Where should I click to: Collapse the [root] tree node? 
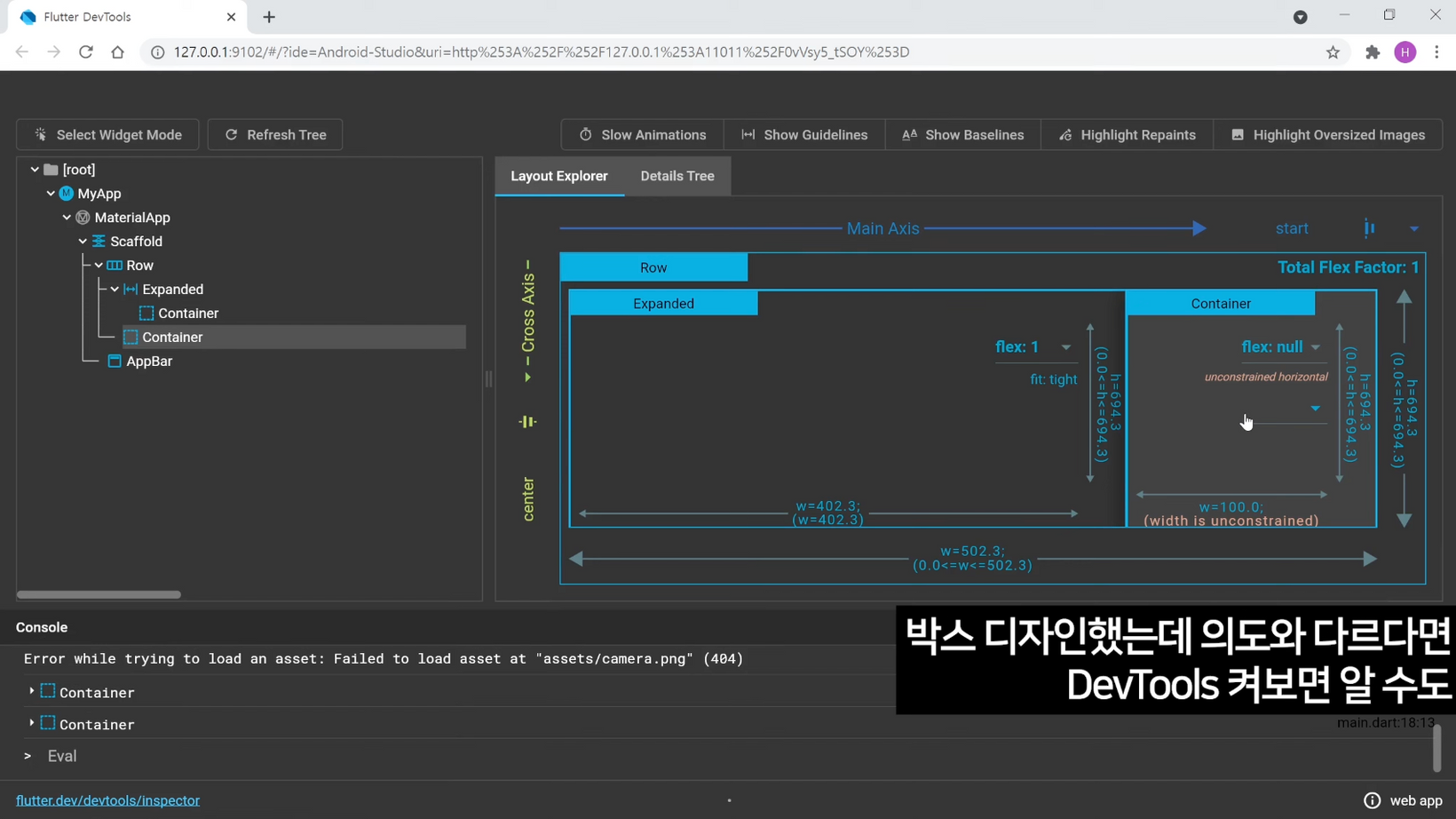tap(35, 170)
